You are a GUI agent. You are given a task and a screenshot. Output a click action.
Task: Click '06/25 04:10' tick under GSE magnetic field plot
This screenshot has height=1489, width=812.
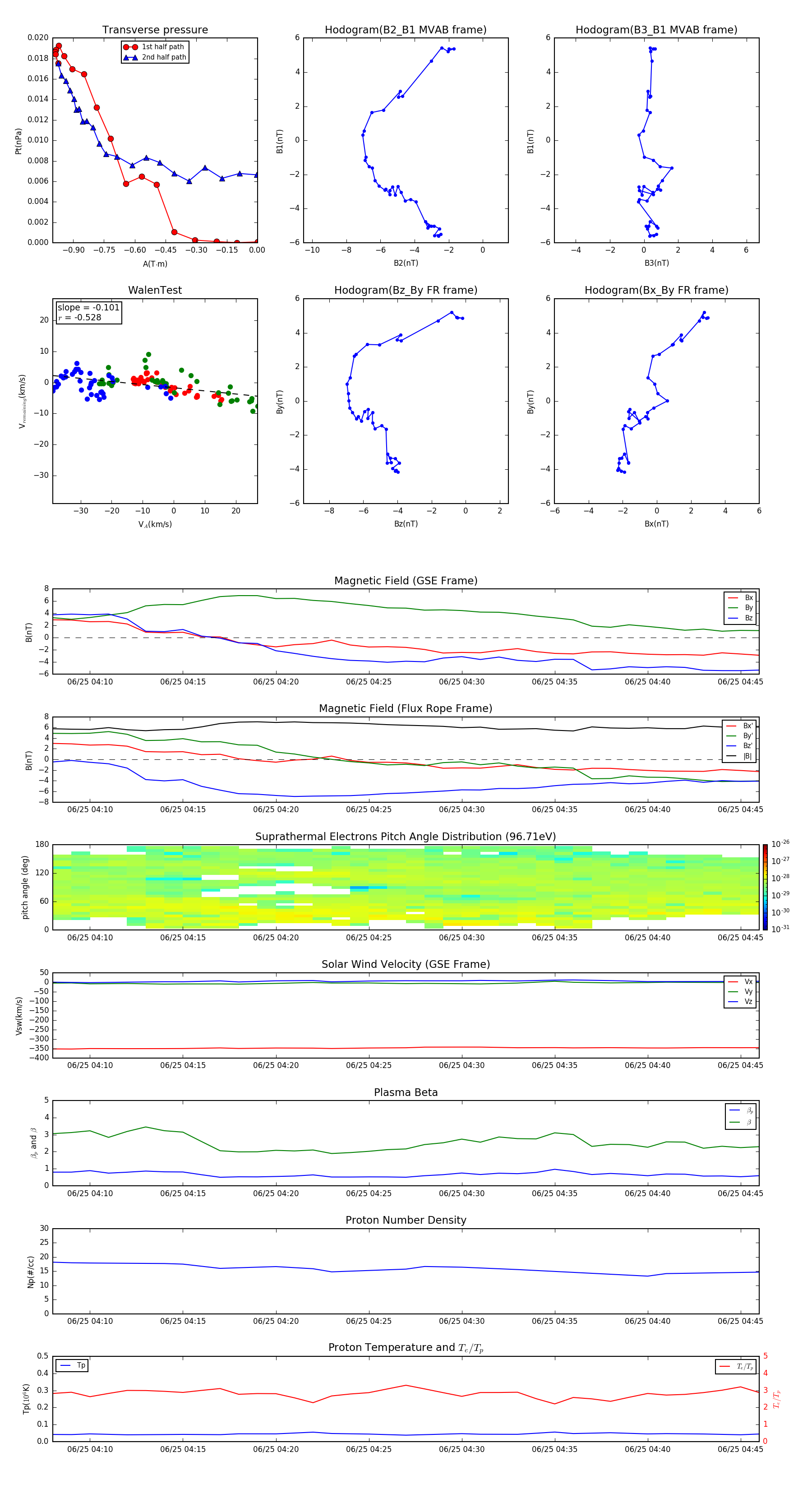(90, 682)
